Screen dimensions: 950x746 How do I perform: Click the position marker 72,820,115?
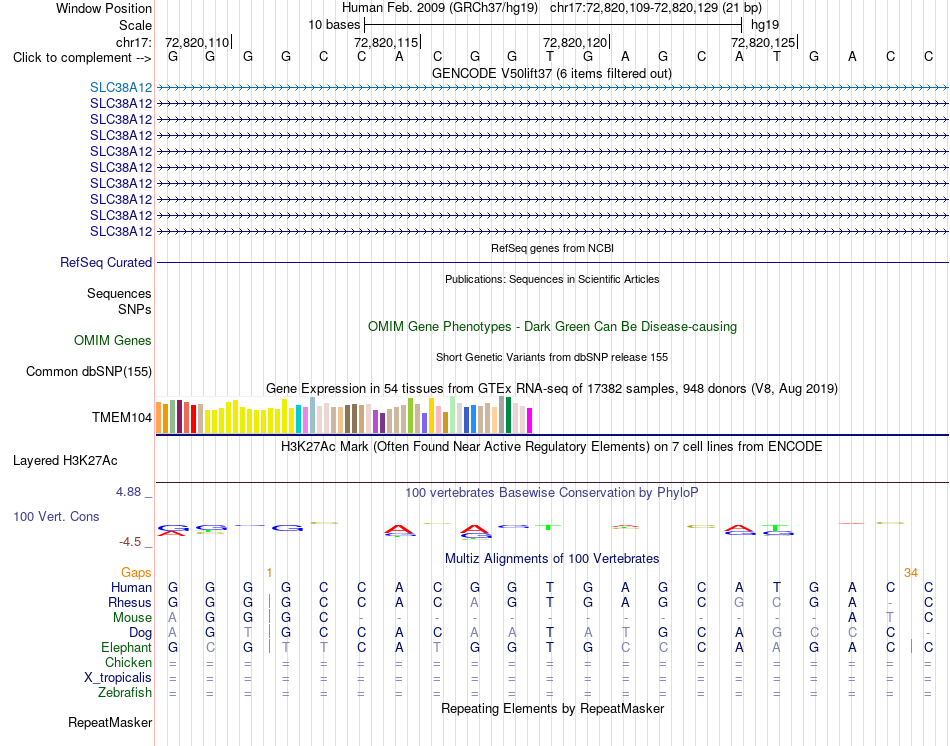[387, 42]
